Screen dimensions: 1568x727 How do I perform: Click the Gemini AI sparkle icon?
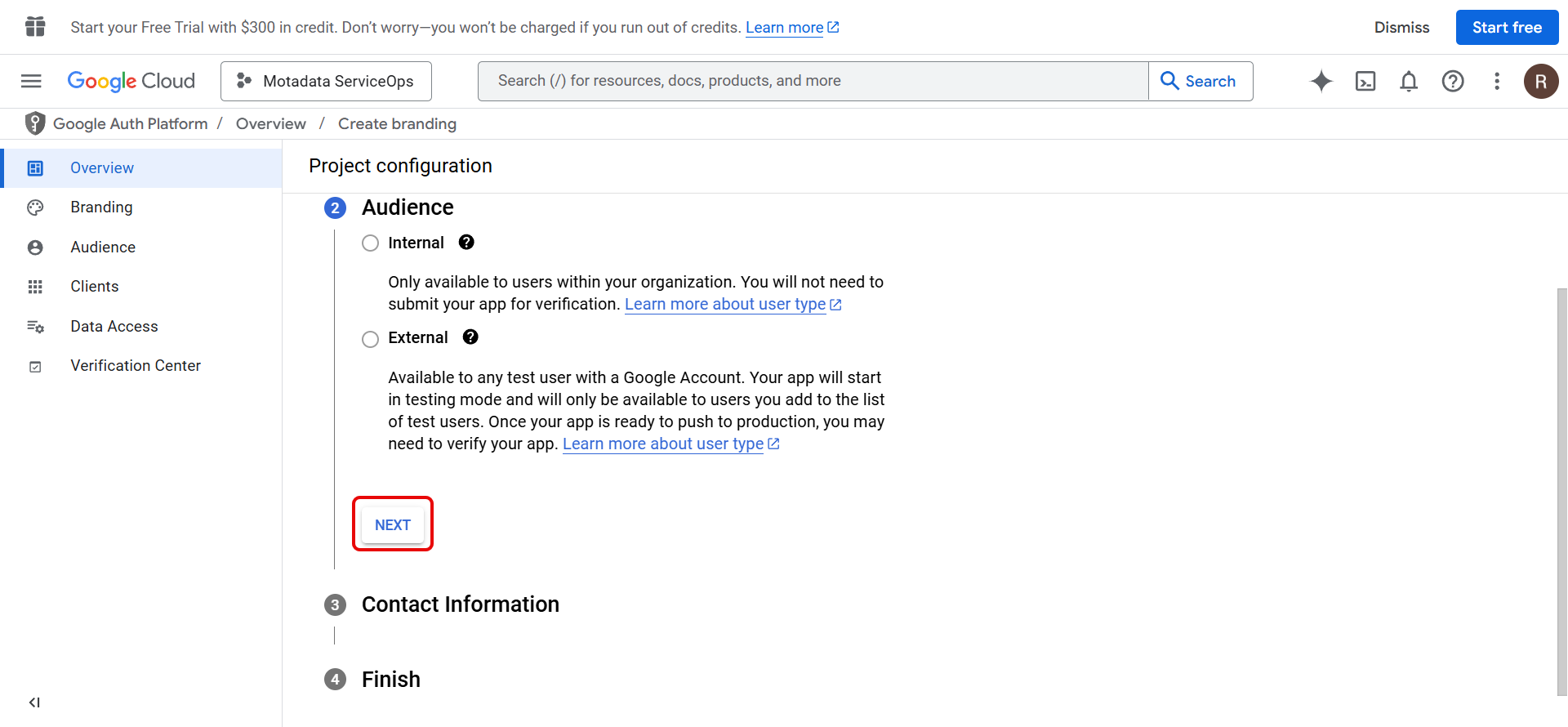coord(1321,81)
